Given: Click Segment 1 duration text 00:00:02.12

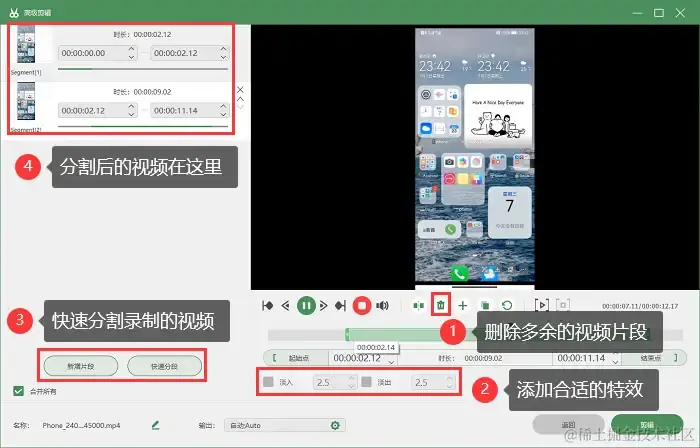Looking at the screenshot, I should coord(152,34).
